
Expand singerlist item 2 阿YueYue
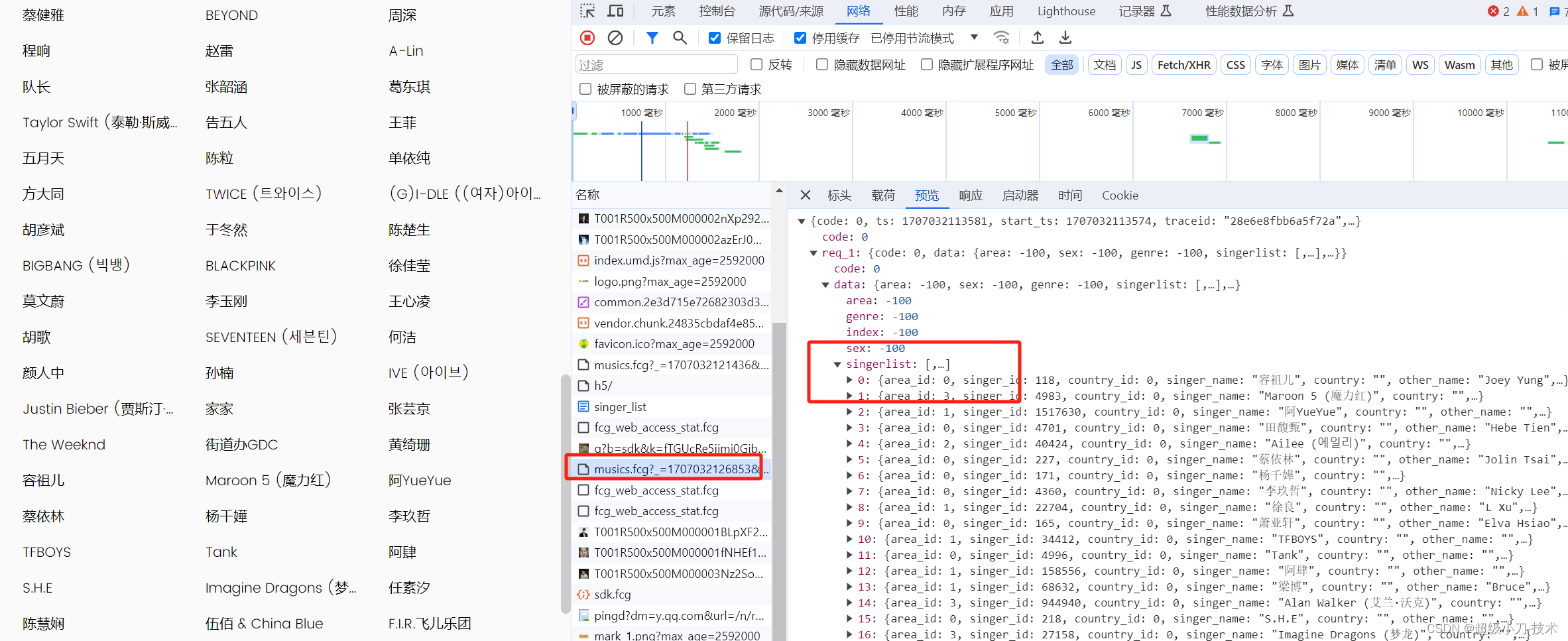pos(849,412)
